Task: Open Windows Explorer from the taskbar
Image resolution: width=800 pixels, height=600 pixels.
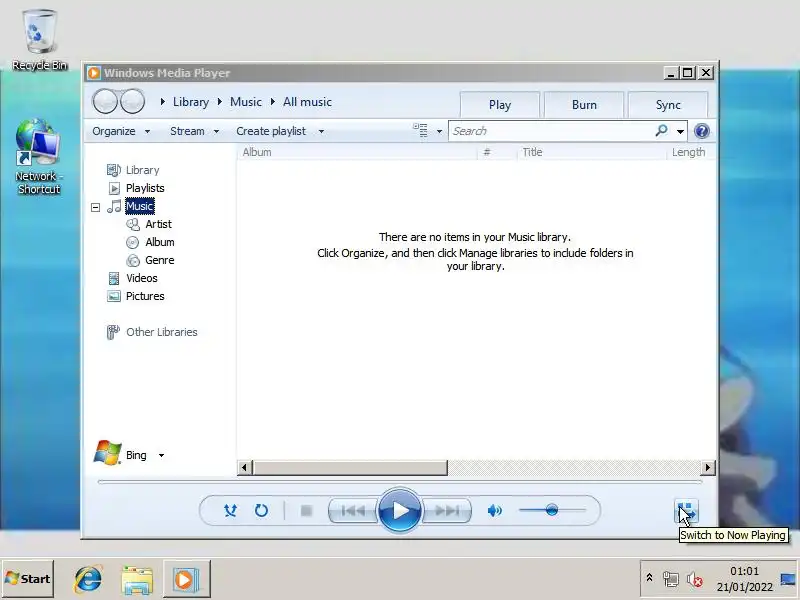Action: (x=137, y=579)
